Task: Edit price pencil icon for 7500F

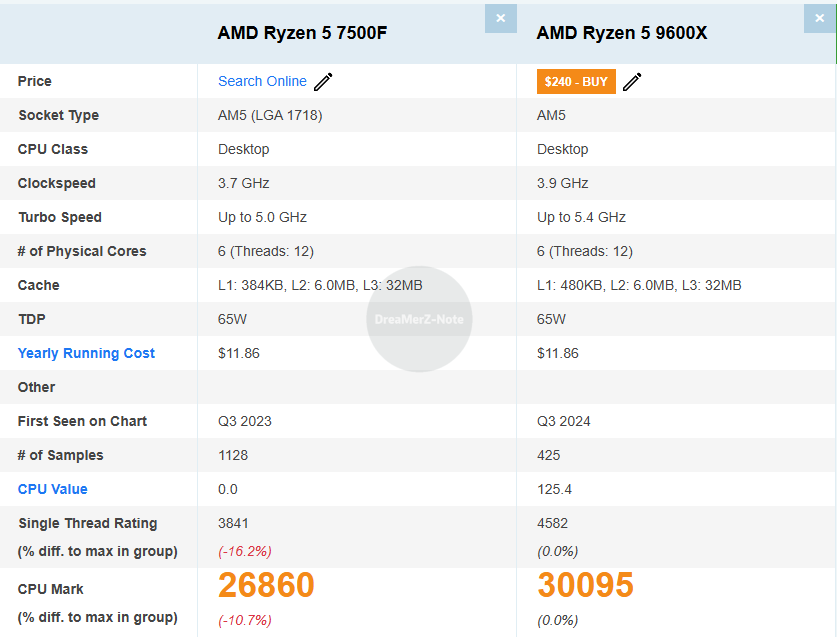Action: pyautogui.click(x=323, y=82)
